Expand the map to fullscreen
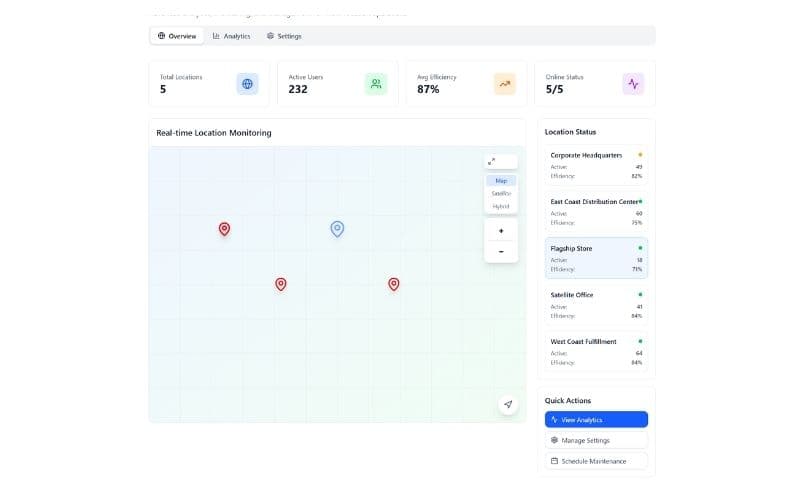This screenshot has height=500, width=800. [492, 161]
